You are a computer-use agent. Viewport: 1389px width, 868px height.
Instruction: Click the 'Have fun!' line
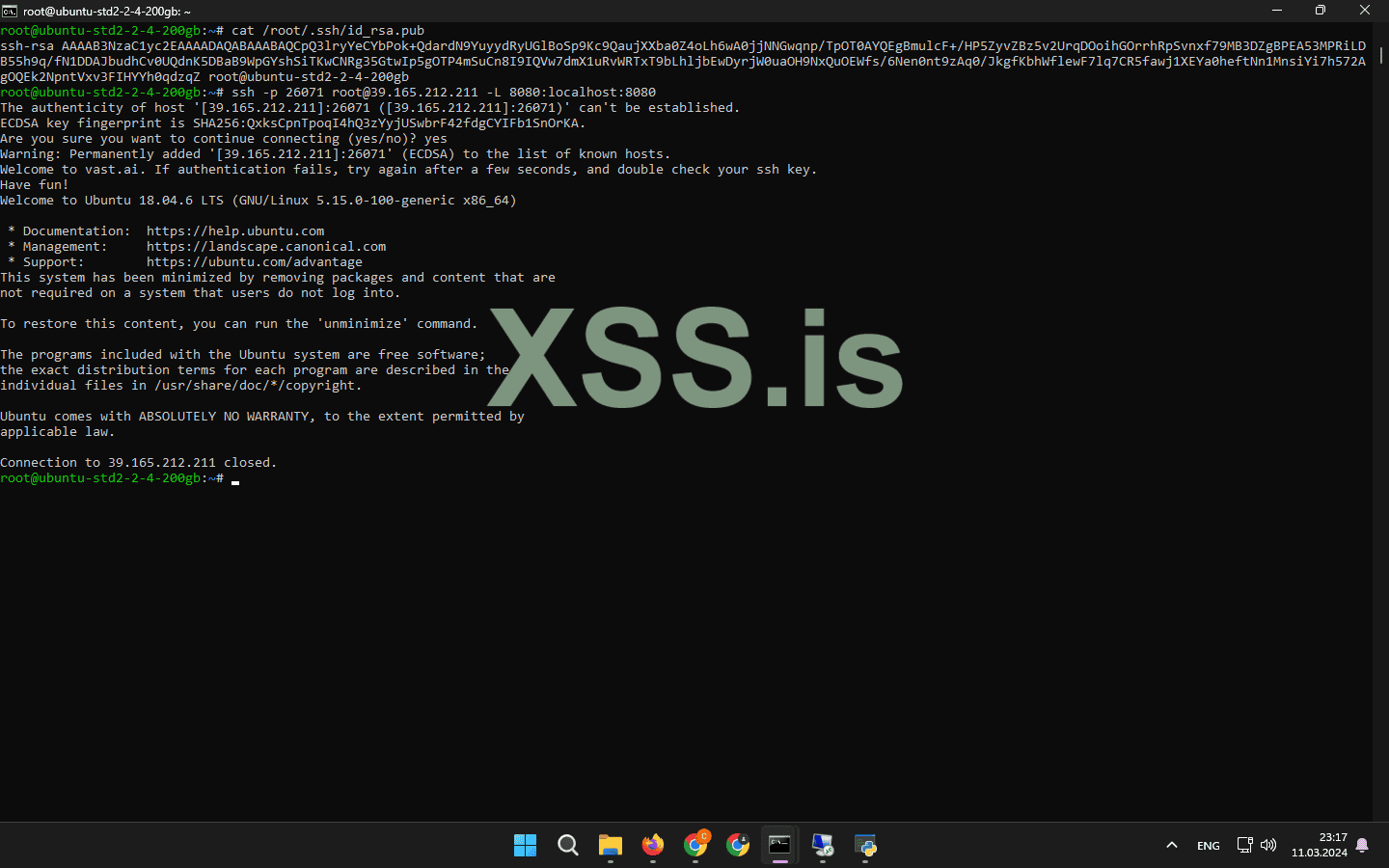[x=35, y=184]
